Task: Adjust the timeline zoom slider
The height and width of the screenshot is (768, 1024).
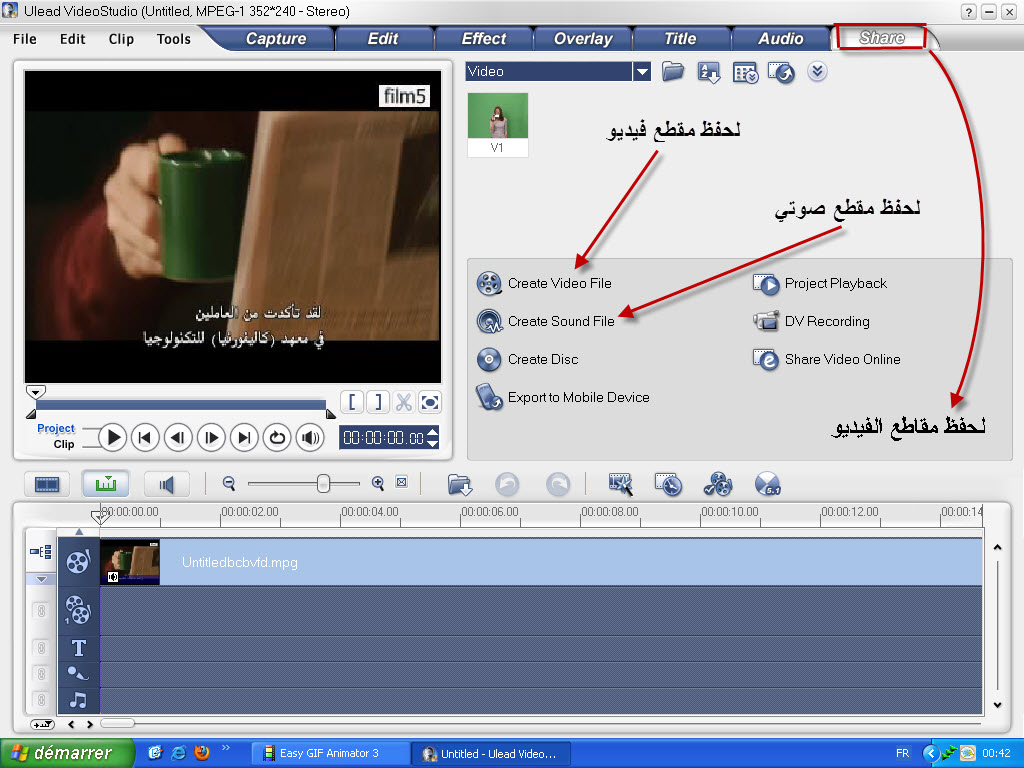Action: [x=323, y=483]
